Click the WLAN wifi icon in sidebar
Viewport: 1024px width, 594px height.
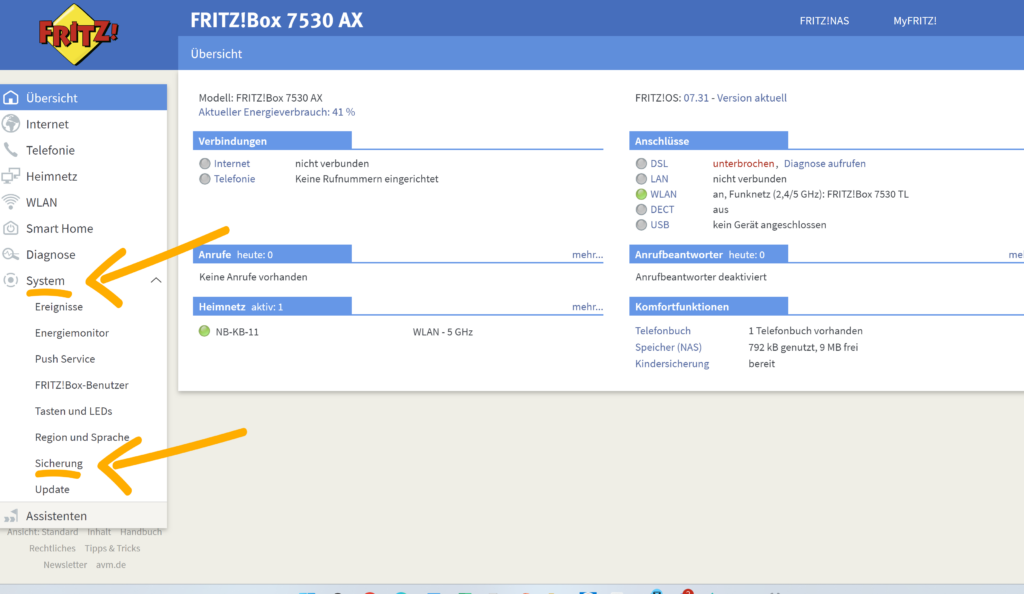pyautogui.click(x=11, y=202)
